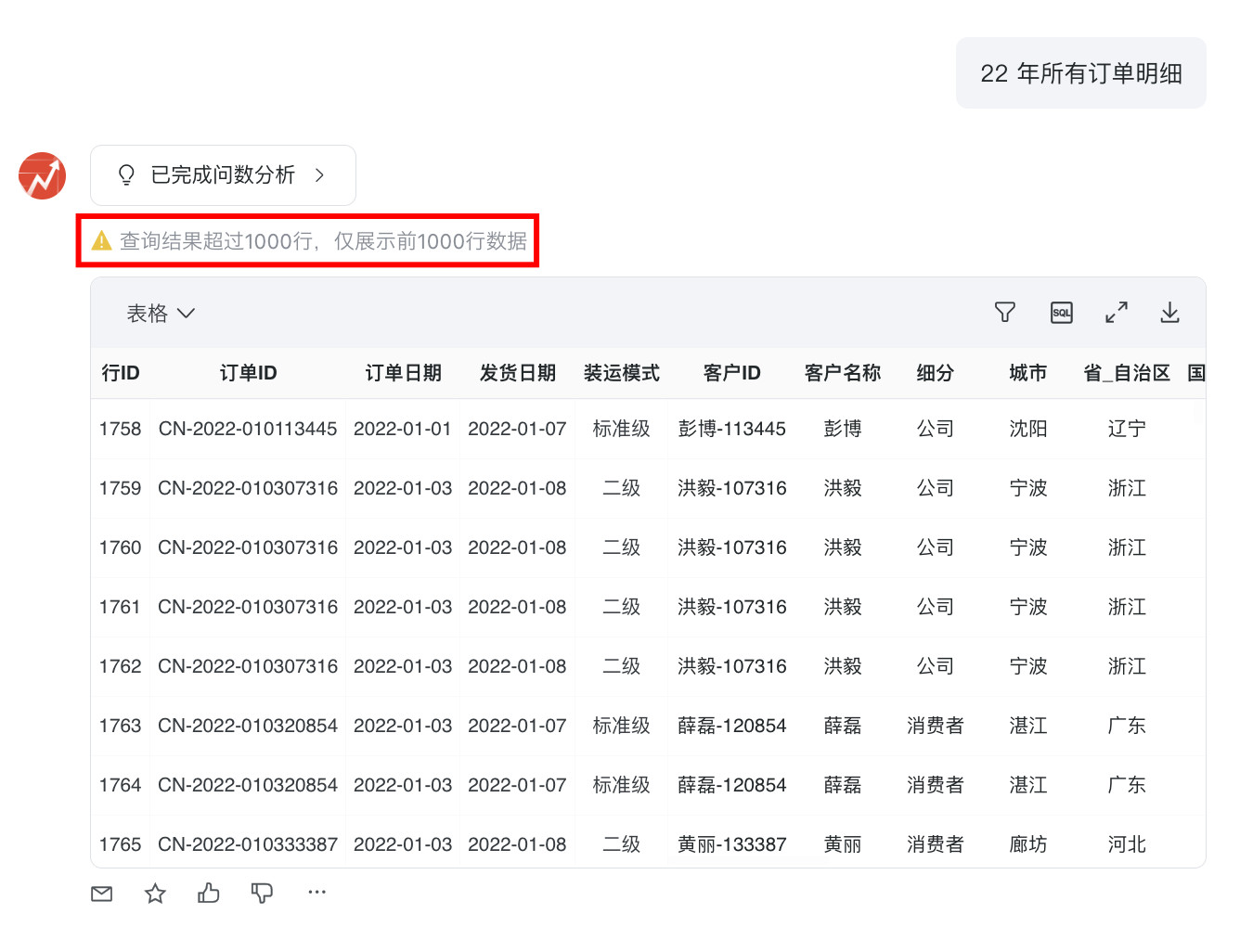
Task: Click customer ID cell 黄丽-133387
Action: (x=731, y=844)
